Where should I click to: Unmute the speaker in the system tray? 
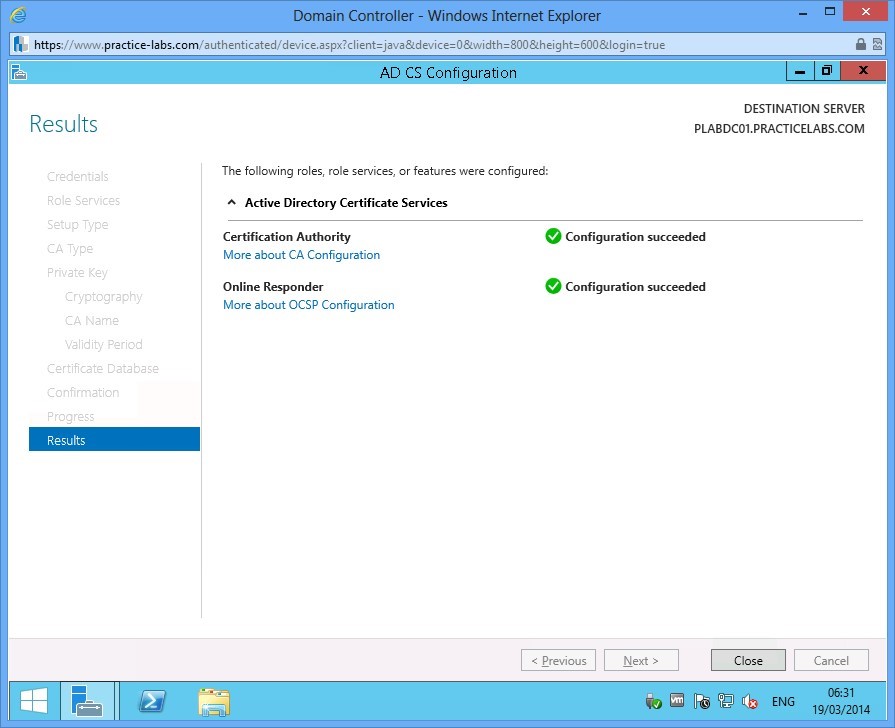pyautogui.click(x=750, y=701)
